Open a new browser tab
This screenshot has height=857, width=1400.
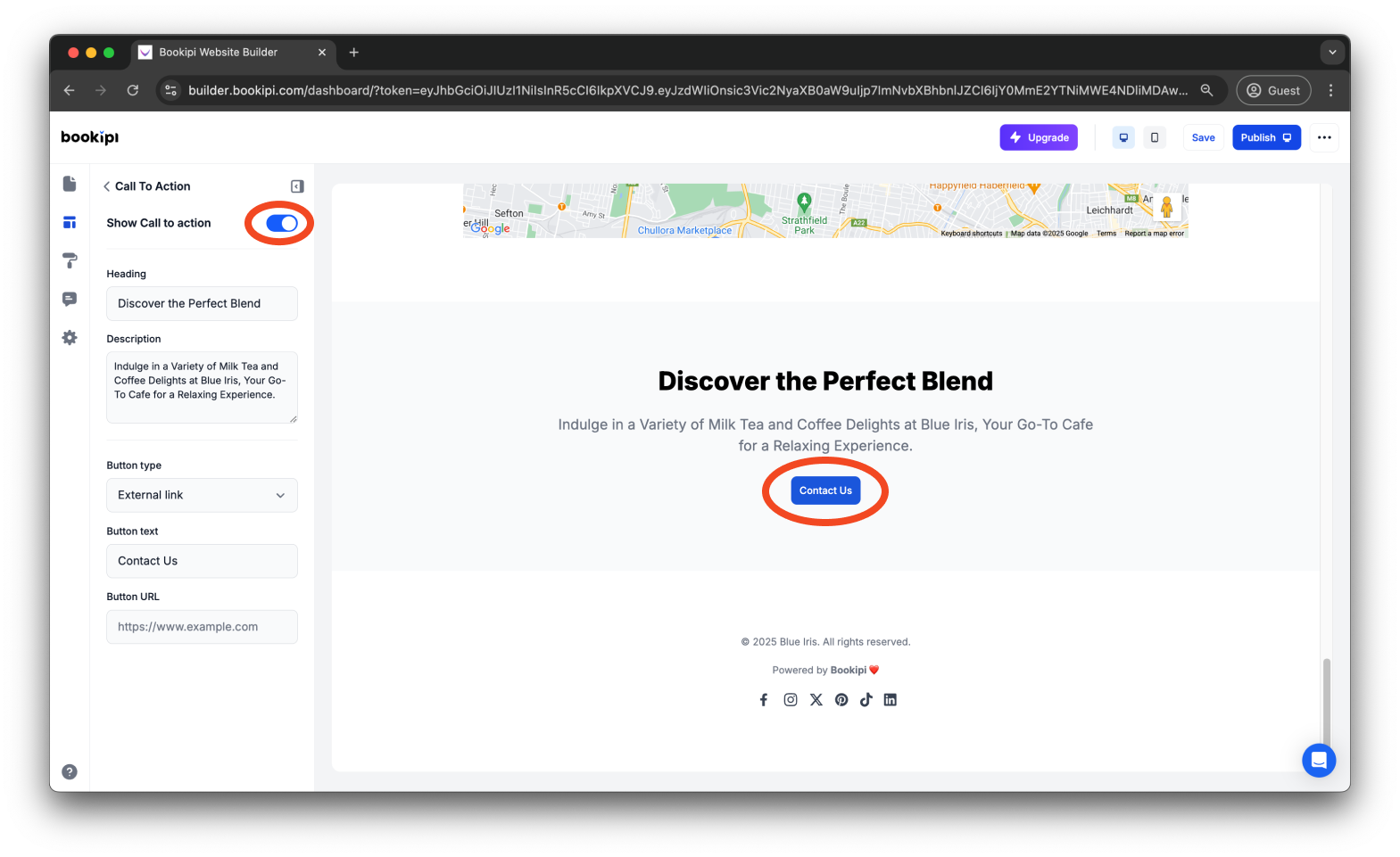[x=354, y=53]
